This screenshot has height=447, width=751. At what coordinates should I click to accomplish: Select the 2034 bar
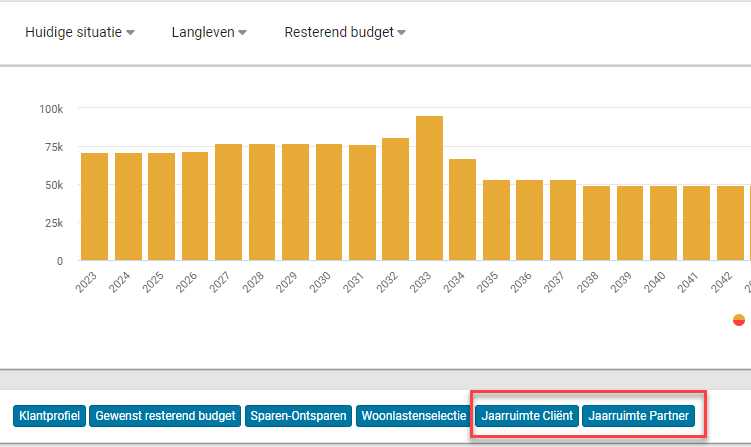coord(462,209)
